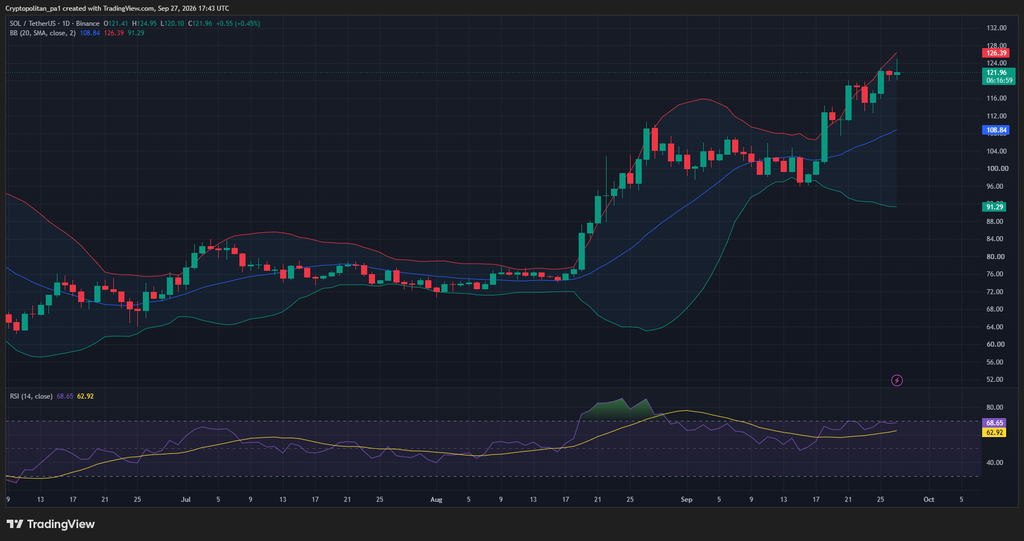
Task: Click the 132.00 mark on price scale
Action: click(997, 28)
